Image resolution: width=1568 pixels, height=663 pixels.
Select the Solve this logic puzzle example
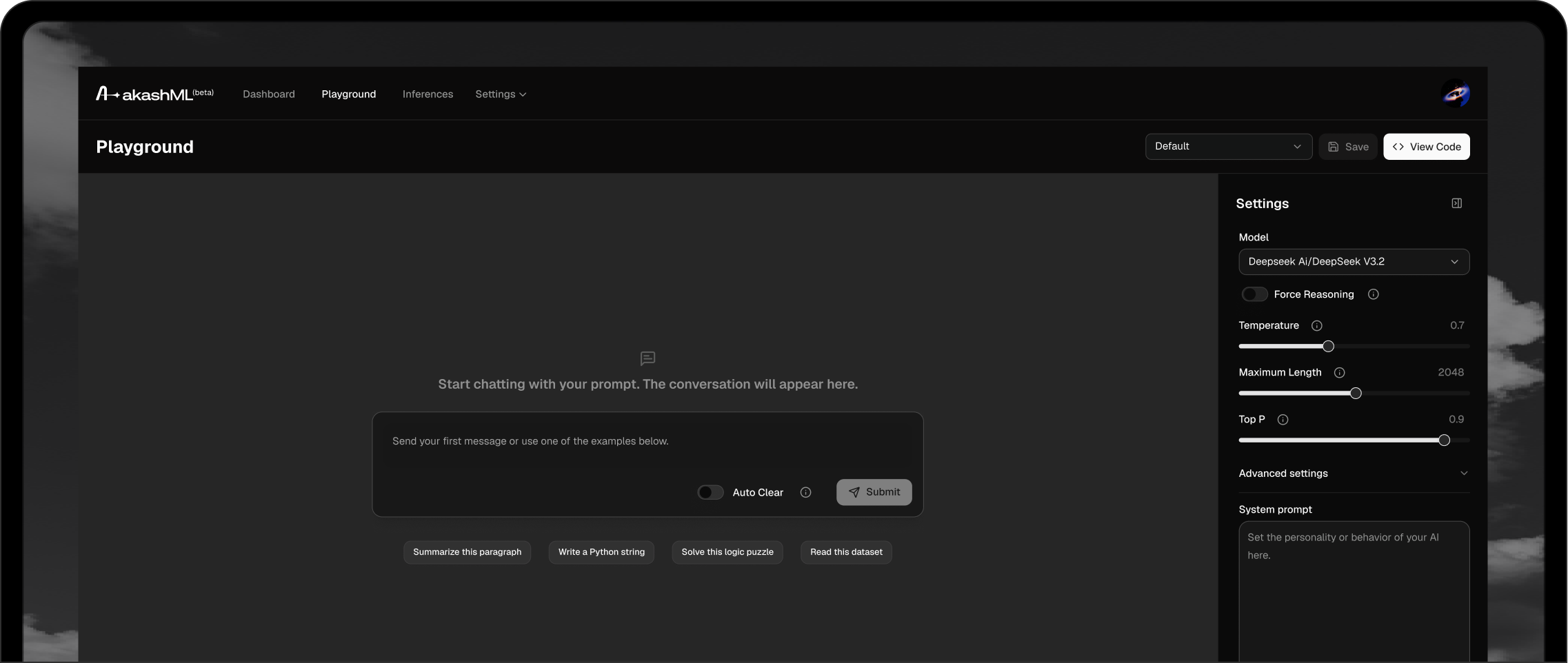(727, 552)
